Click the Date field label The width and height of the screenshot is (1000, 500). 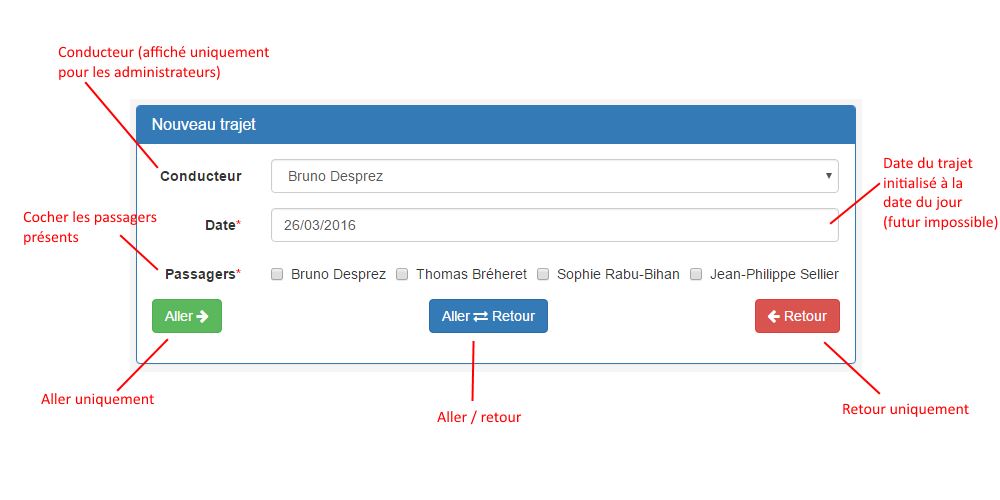(x=219, y=225)
